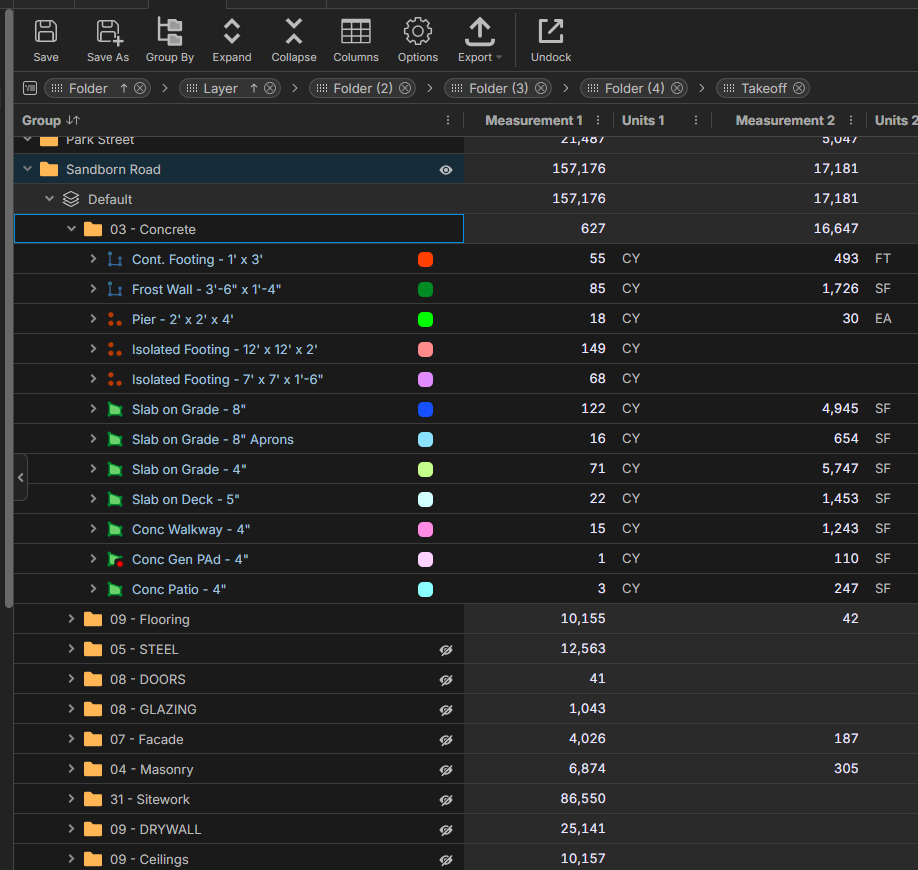Click the Conc Walkway pink swatch
This screenshot has height=870, width=918.
[426, 530]
